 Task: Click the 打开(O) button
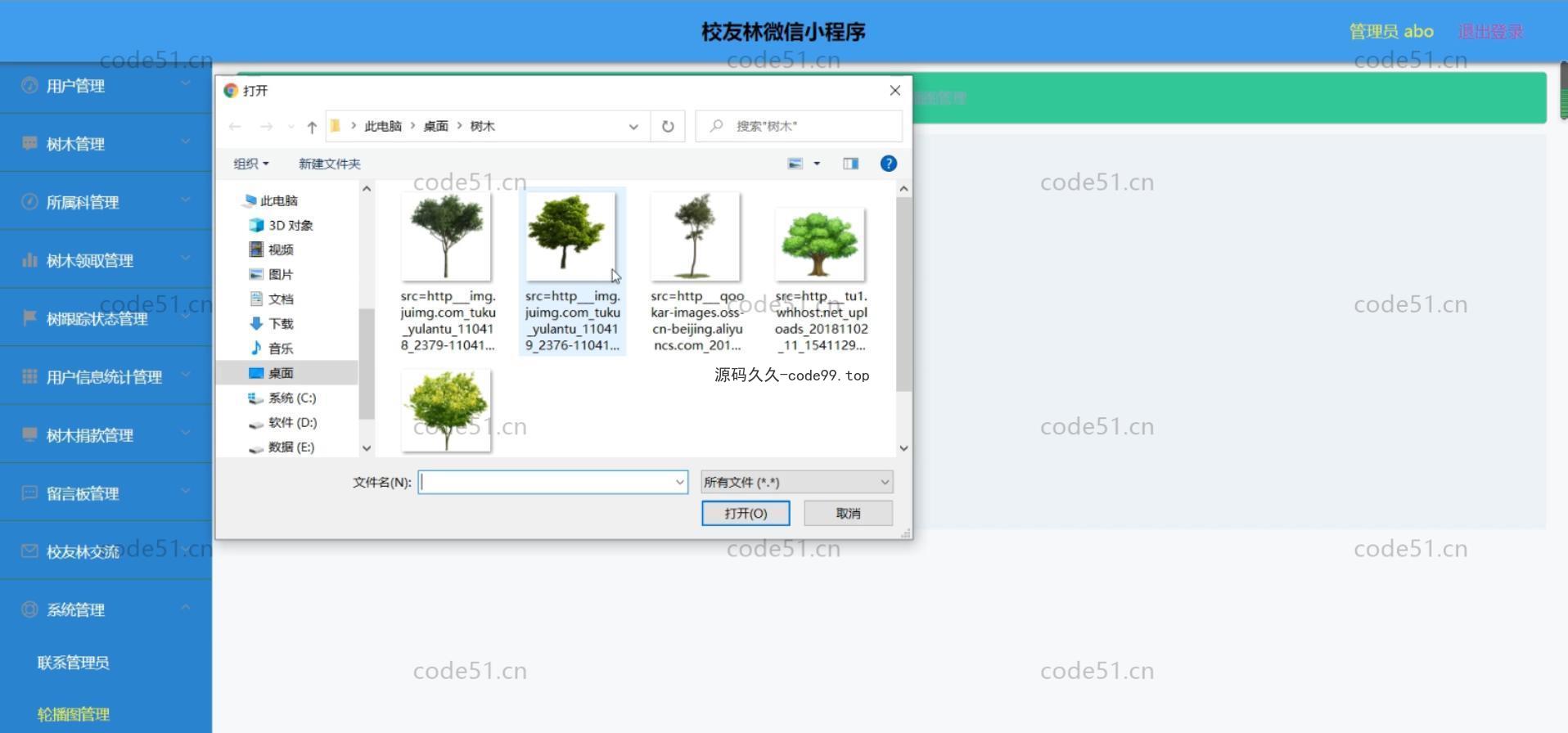click(746, 513)
